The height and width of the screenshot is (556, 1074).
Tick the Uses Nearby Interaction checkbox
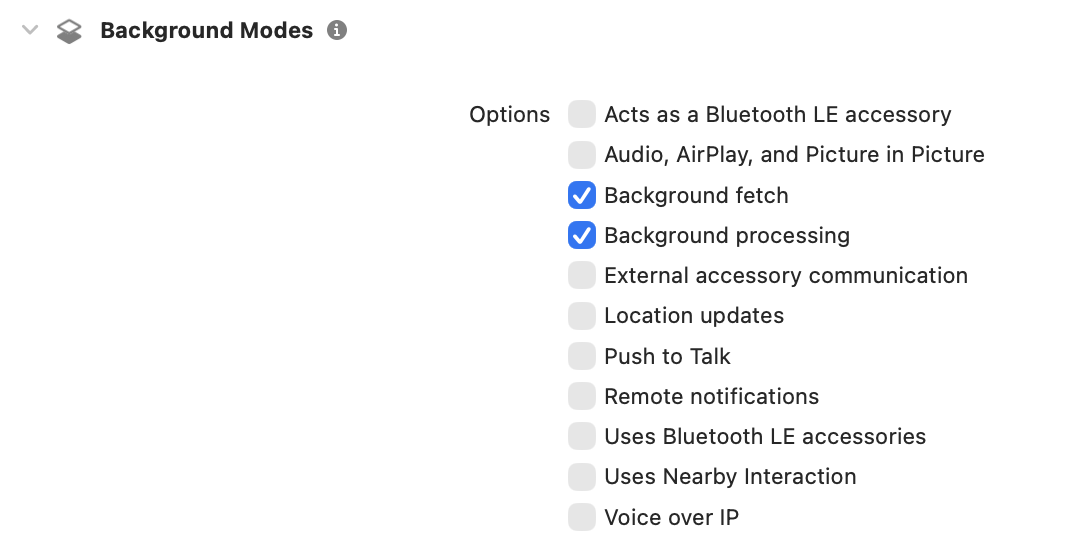tap(582, 477)
